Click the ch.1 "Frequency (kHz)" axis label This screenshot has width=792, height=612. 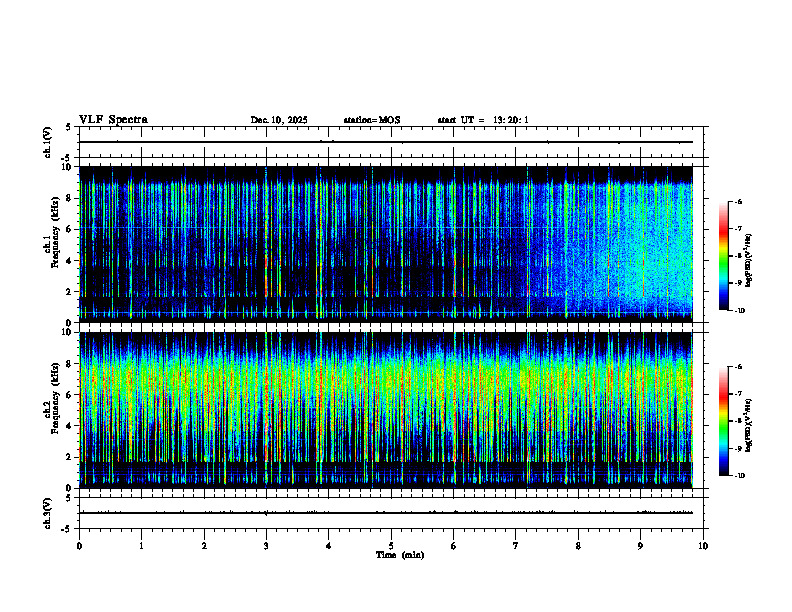55,233
